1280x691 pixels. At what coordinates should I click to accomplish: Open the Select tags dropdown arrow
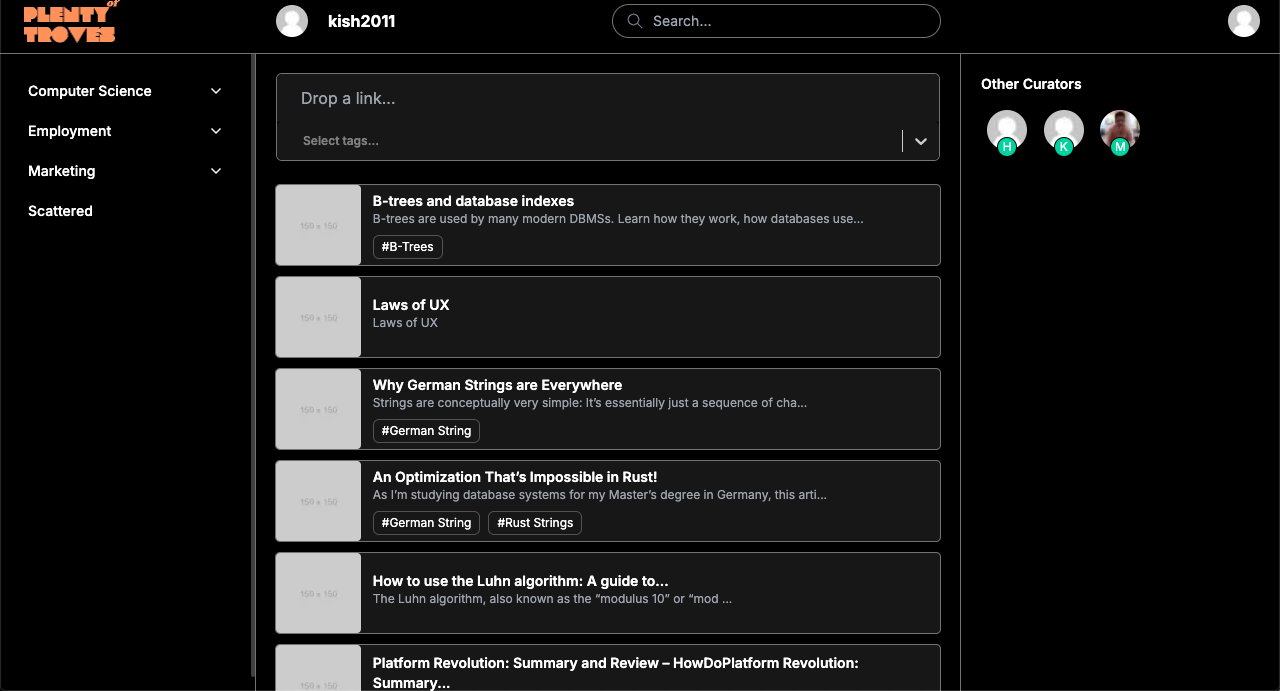[x=921, y=141]
